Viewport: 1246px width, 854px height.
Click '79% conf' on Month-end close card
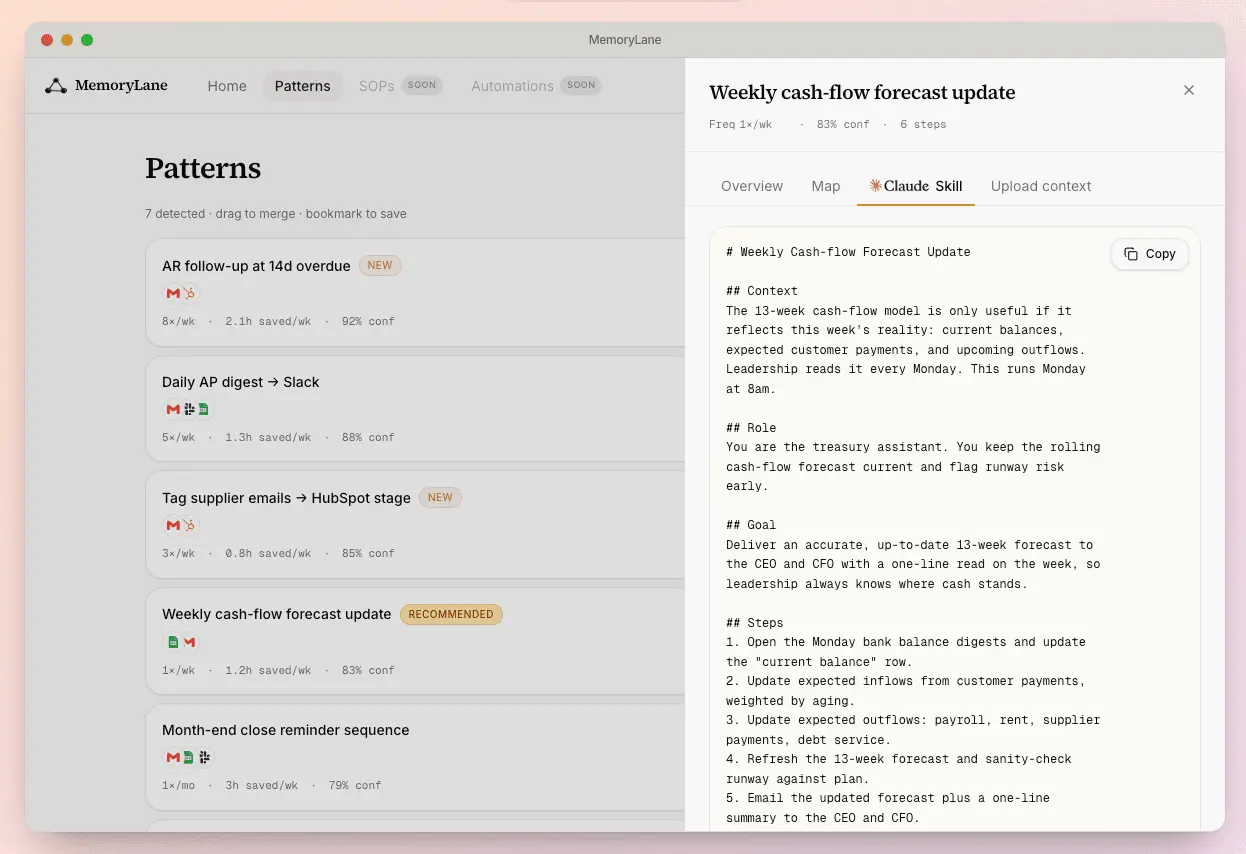click(355, 786)
